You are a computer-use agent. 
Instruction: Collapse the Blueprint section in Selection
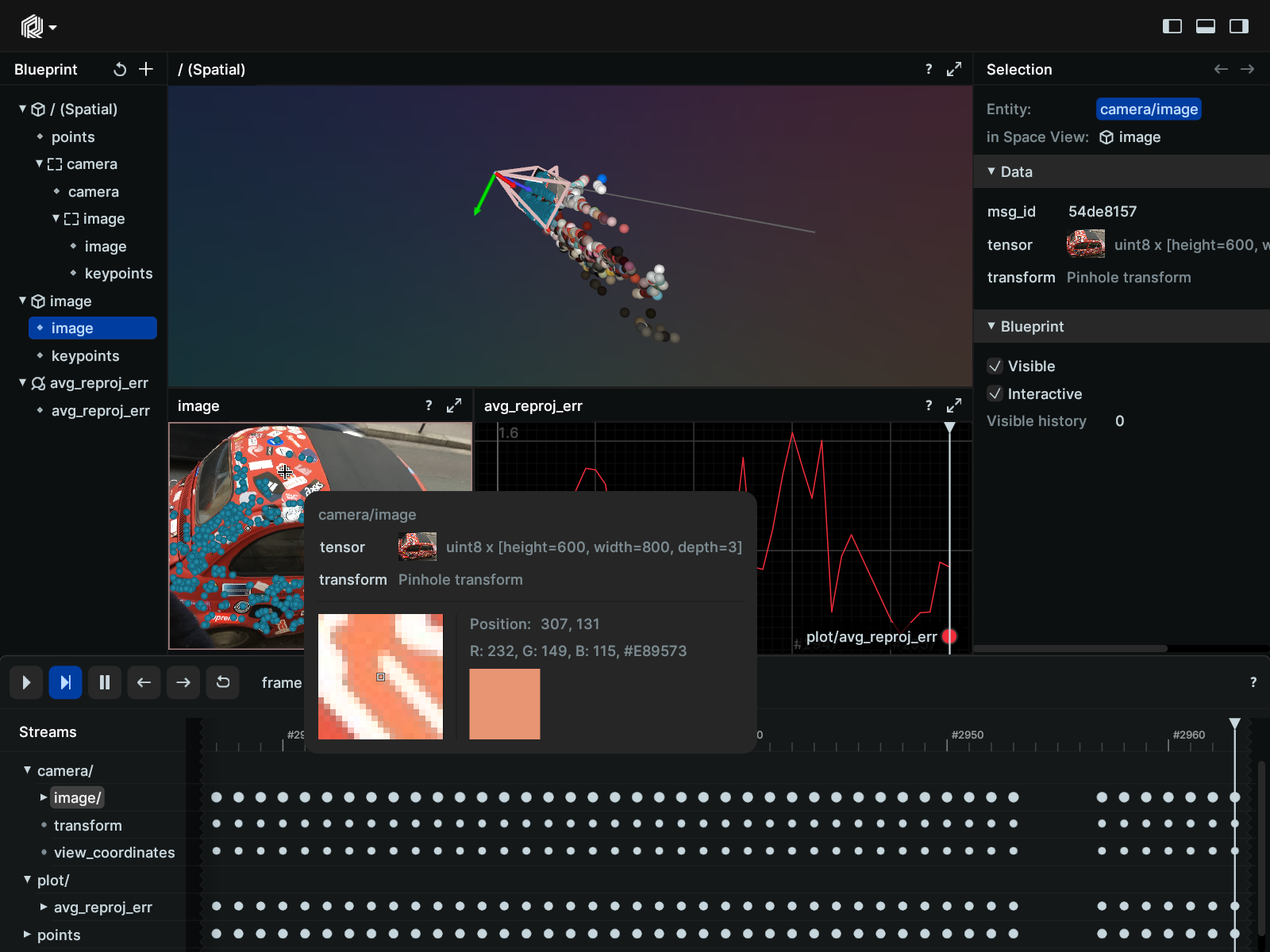[991, 326]
